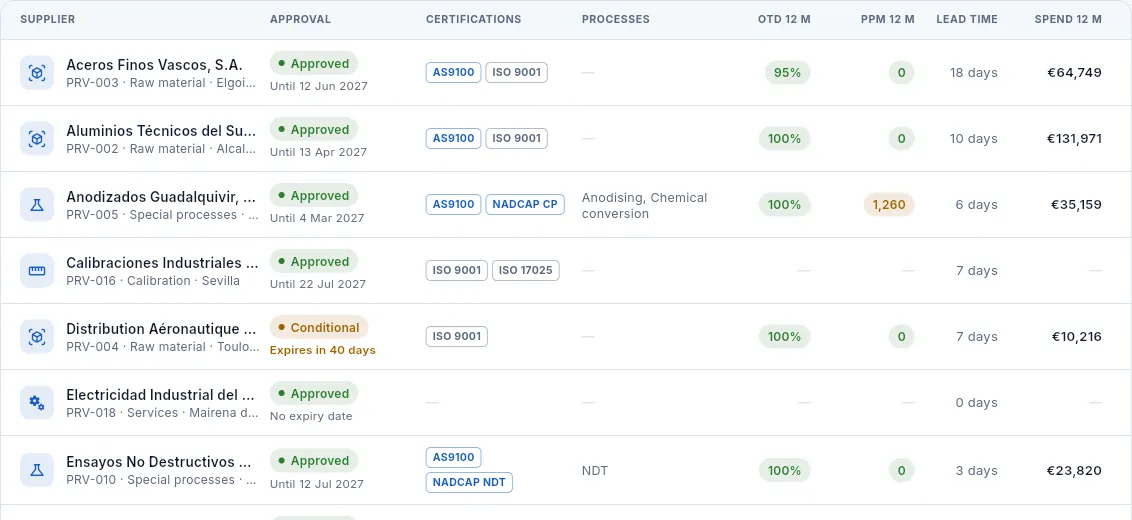Click the flask icon for Ensayos No Destructivos
1132x520 pixels.
click(37, 470)
